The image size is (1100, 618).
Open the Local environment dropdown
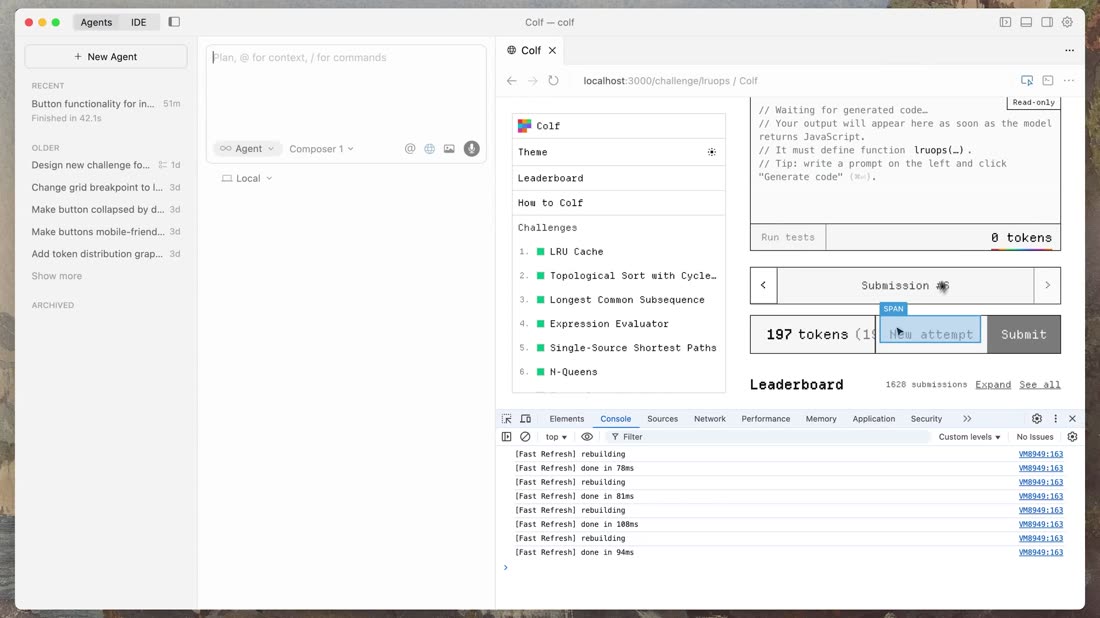click(x=247, y=178)
